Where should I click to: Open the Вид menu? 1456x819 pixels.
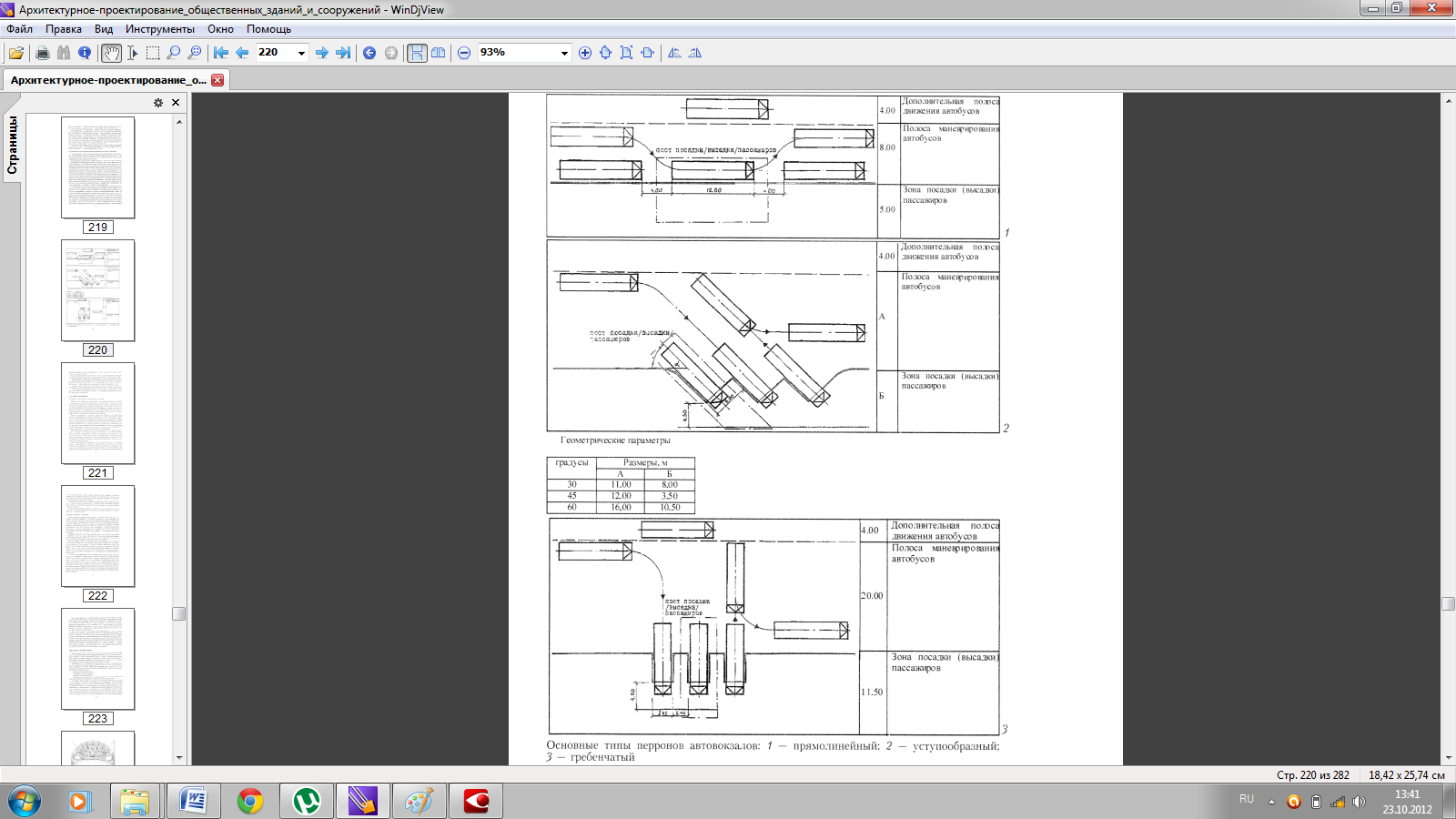point(104,29)
